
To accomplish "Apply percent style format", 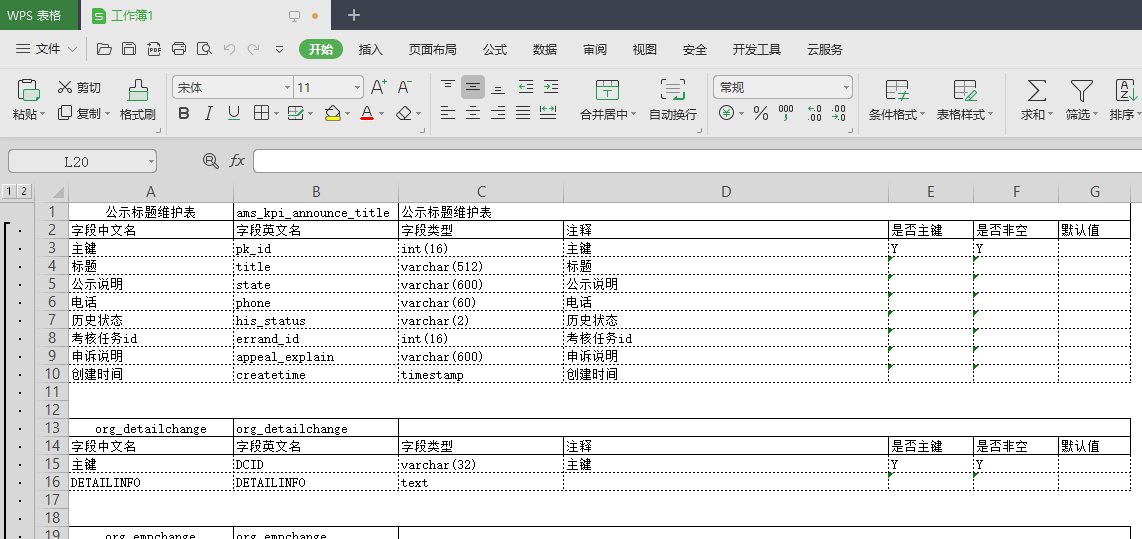I will tap(761, 113).
